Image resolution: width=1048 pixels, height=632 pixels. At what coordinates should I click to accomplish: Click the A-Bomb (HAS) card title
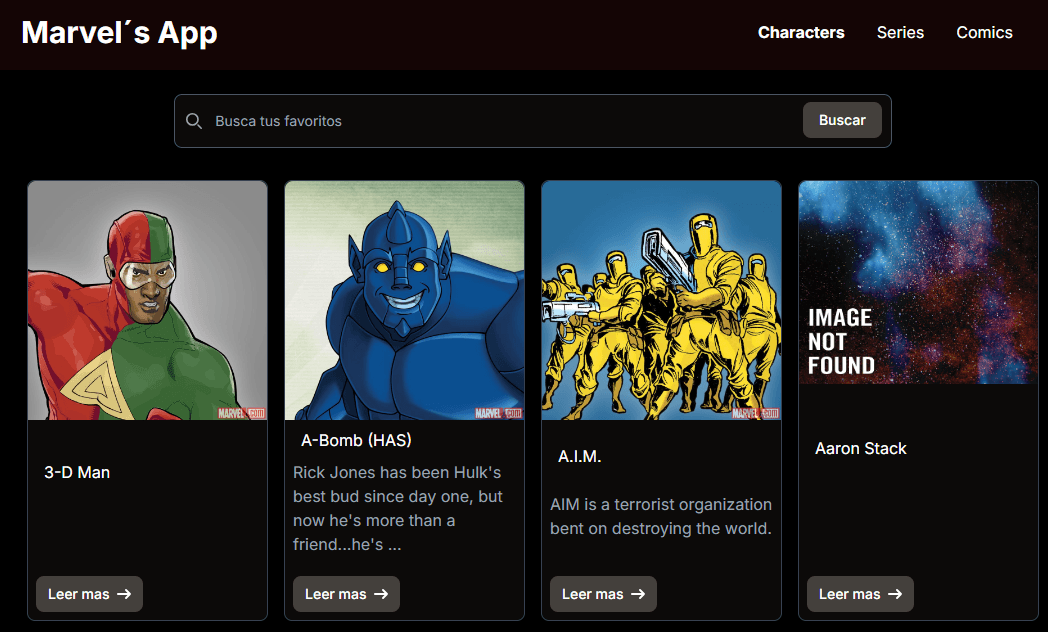356,440
